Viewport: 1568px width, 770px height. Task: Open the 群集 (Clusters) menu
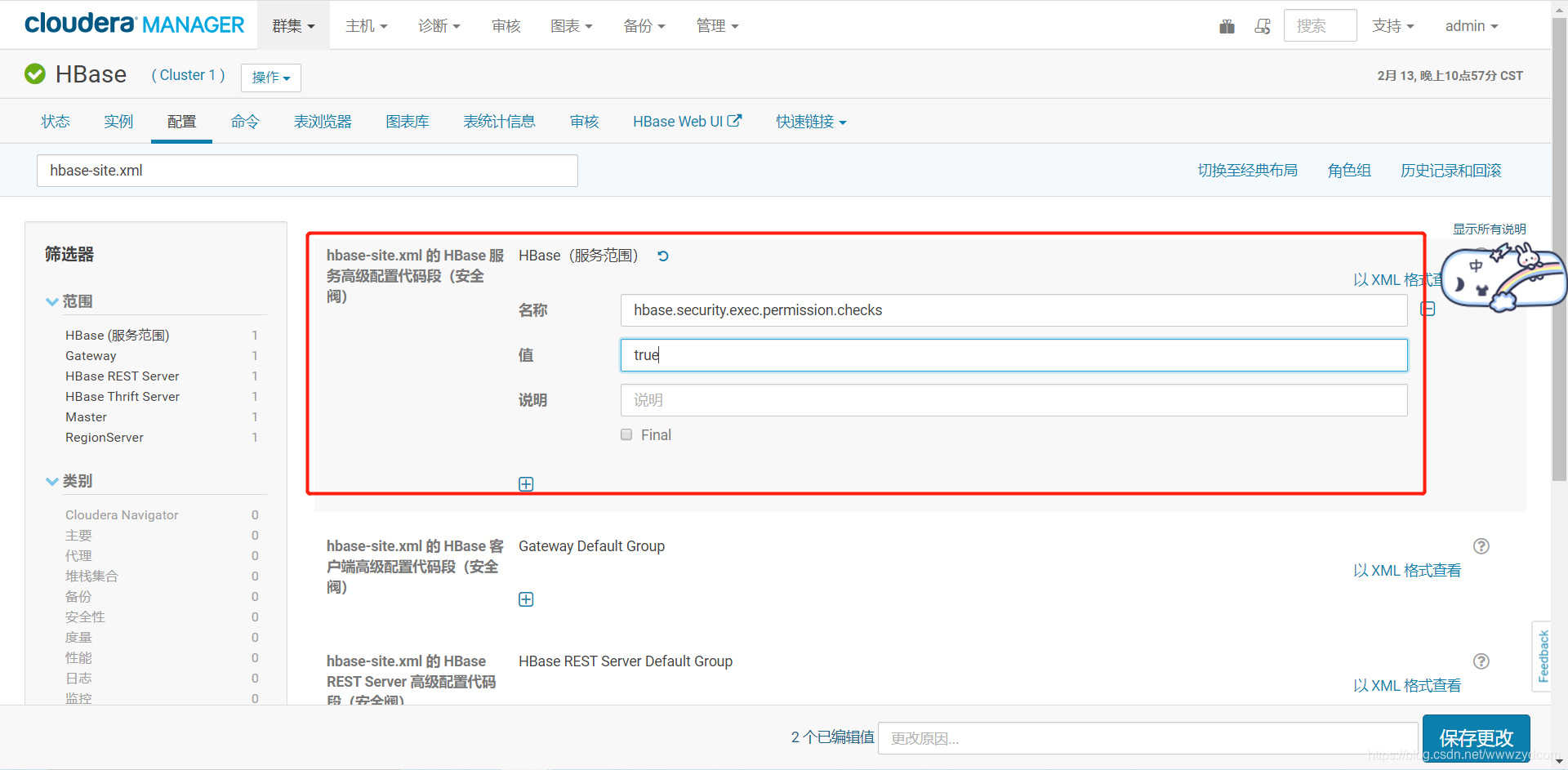pos(293,25)
